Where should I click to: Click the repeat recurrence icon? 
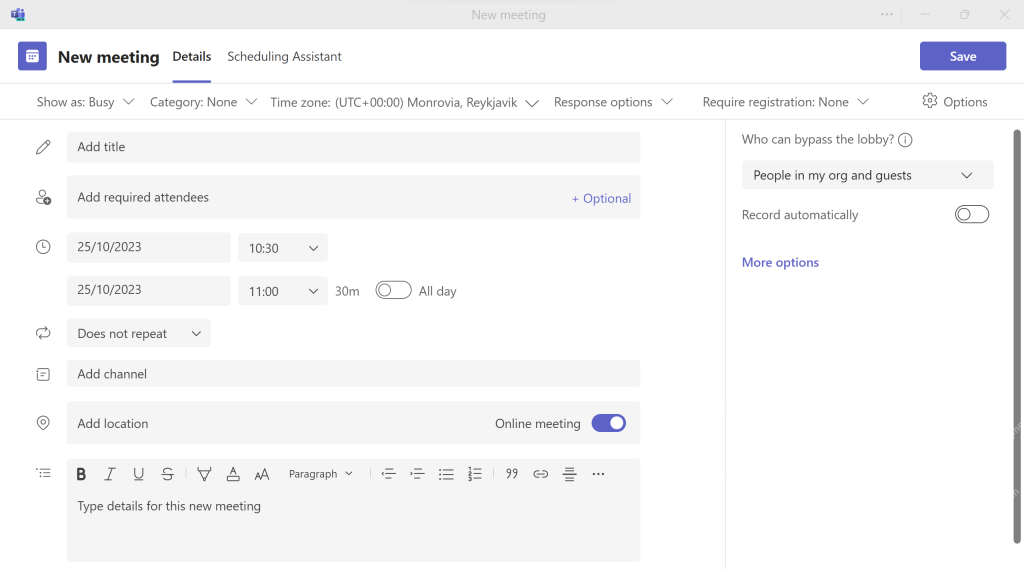pos(43,333)
